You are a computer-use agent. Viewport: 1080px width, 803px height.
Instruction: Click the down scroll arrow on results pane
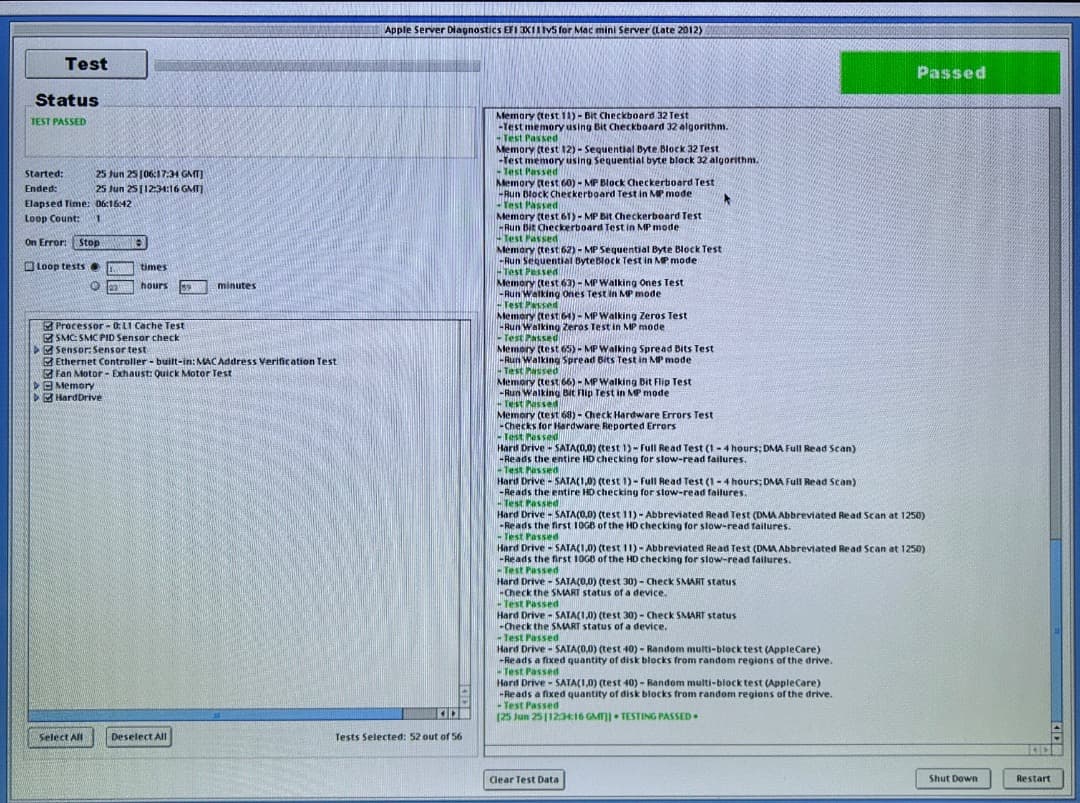(x=1057, y=739)
